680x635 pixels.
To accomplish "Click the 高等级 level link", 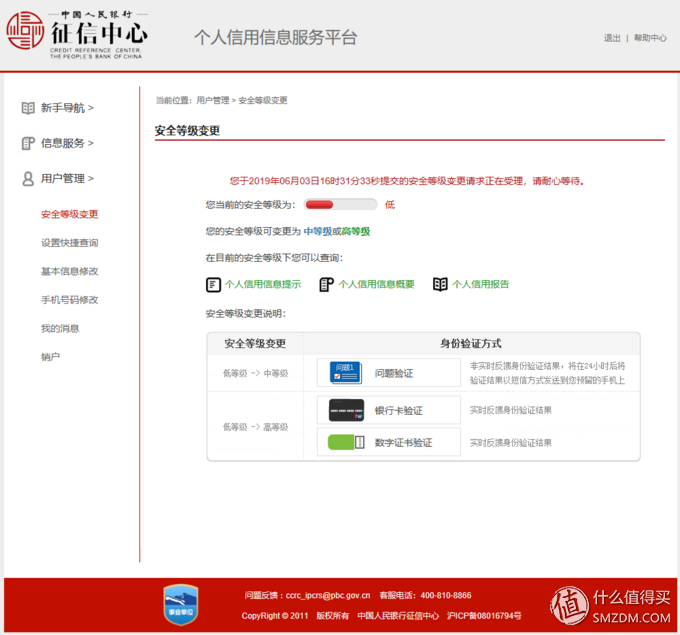I will [356, 232].
